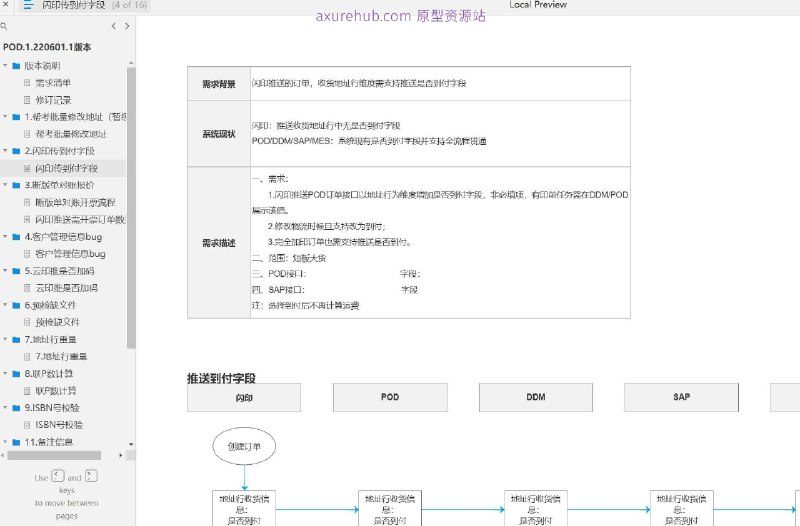Screen dimensions: 800x526
Task: Close the sitemap panel with the X icon
Action: [6, 4]
